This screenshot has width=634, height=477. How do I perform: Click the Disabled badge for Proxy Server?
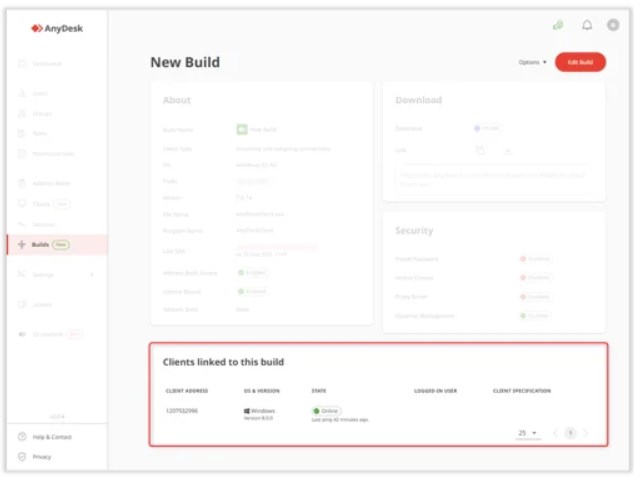point(536,297)
